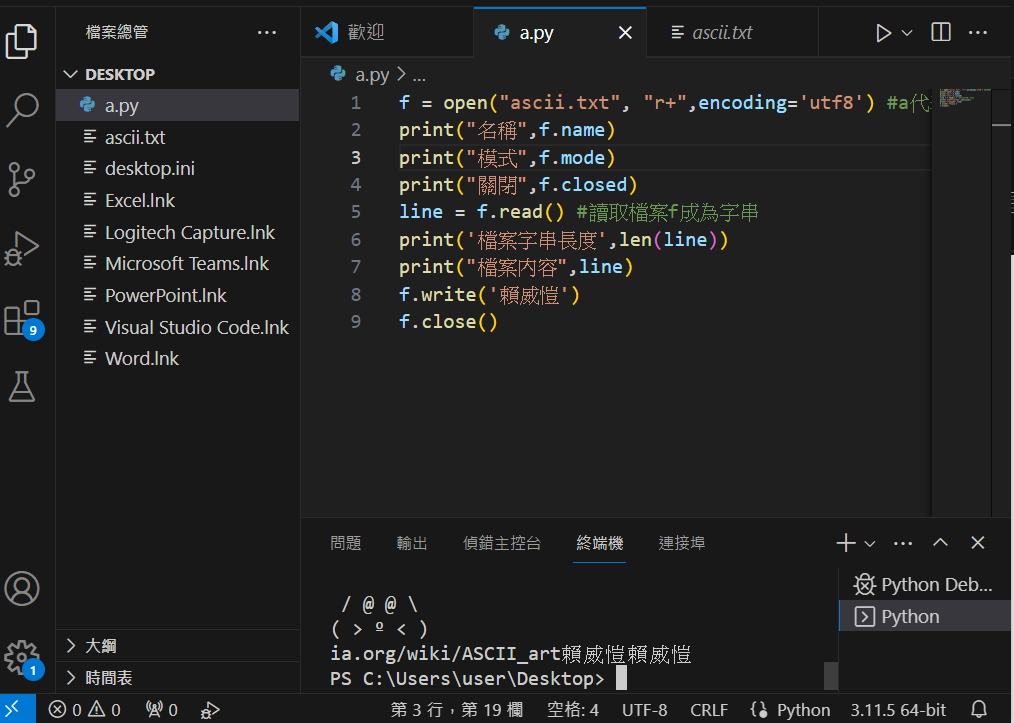Viewport: 1014px width, 723px height.
Task: Open terminal launch profile dropdown arrow
Action: point(870,543)
